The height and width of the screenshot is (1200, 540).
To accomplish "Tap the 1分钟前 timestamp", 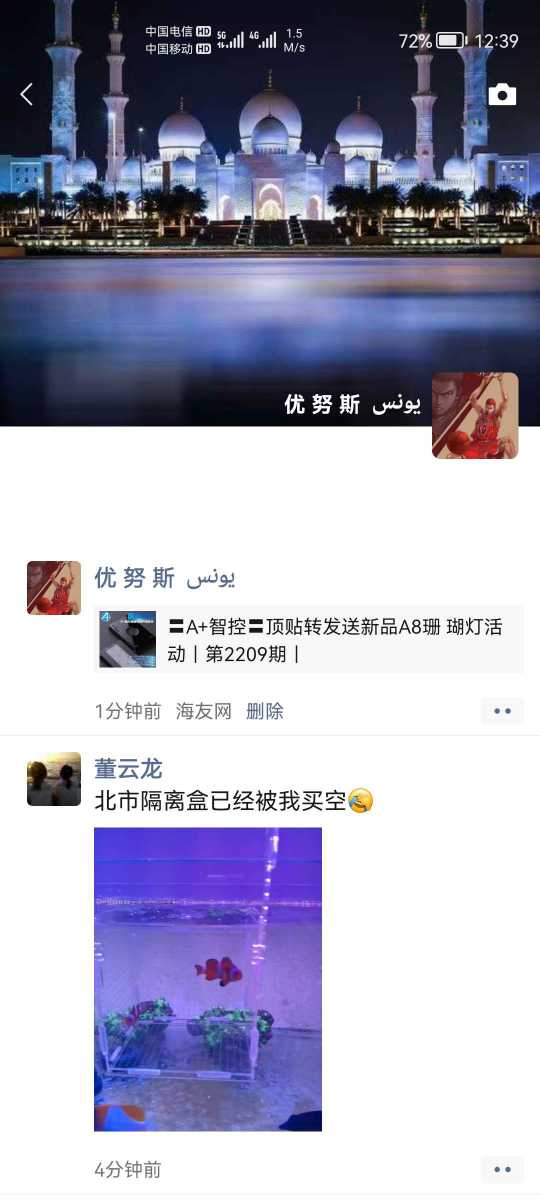I will pos(128,711).
